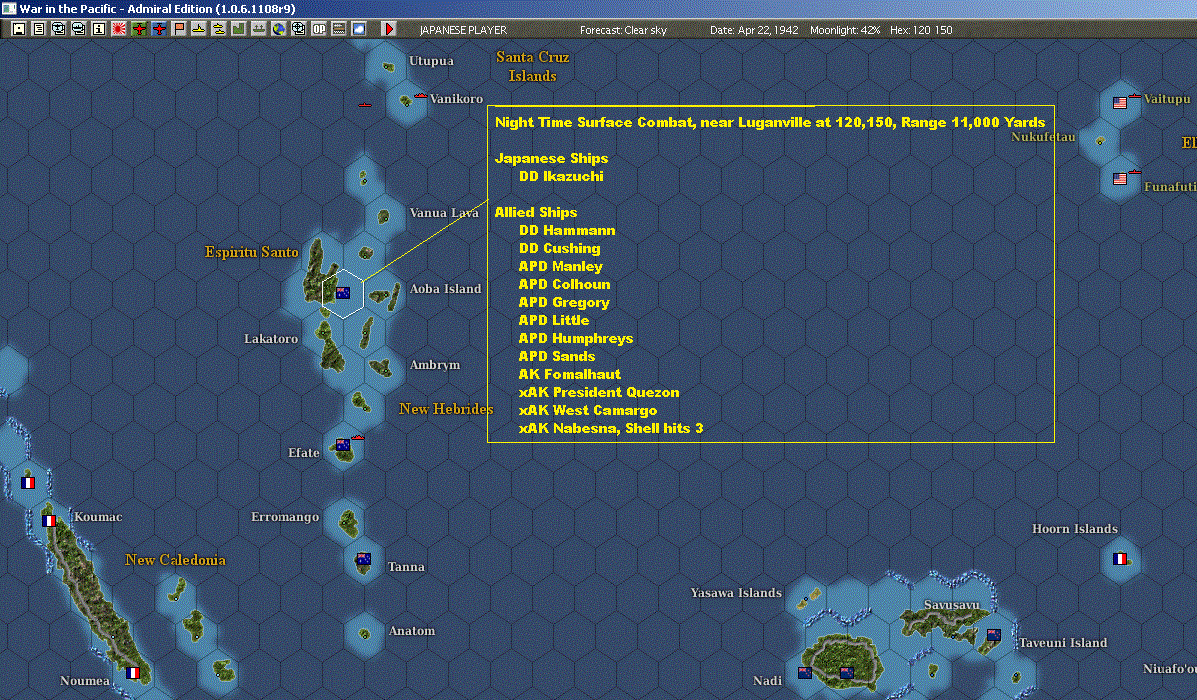
Task: Click the 'AK Fomalhaut' ship entry
Action: (x=569, y=374)
